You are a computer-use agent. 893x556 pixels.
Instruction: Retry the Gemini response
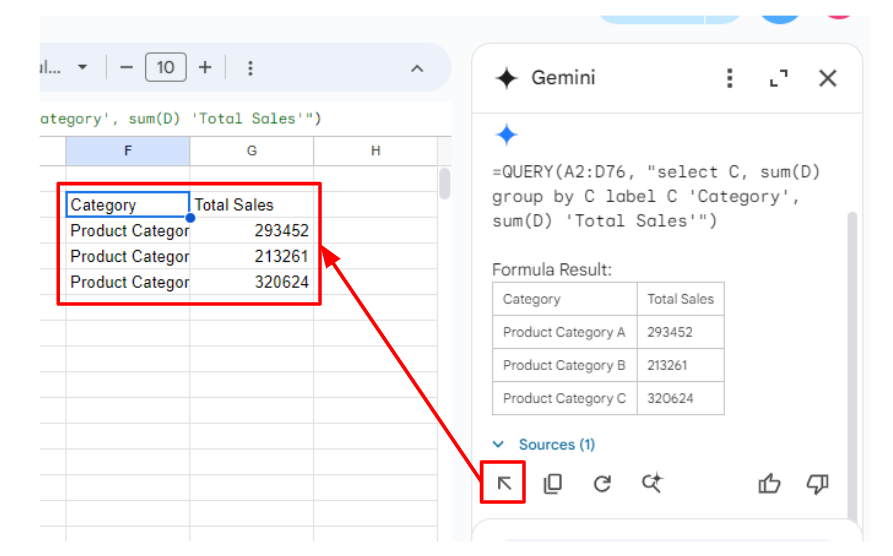(602, 484)
